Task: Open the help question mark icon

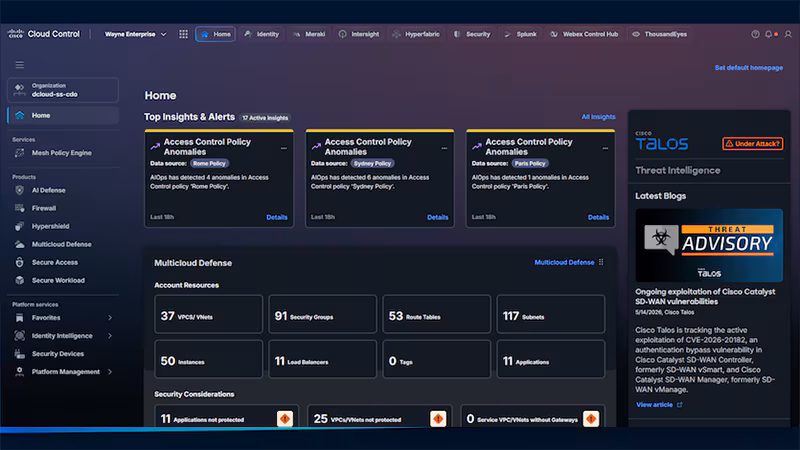Action: tap(755, 34)
